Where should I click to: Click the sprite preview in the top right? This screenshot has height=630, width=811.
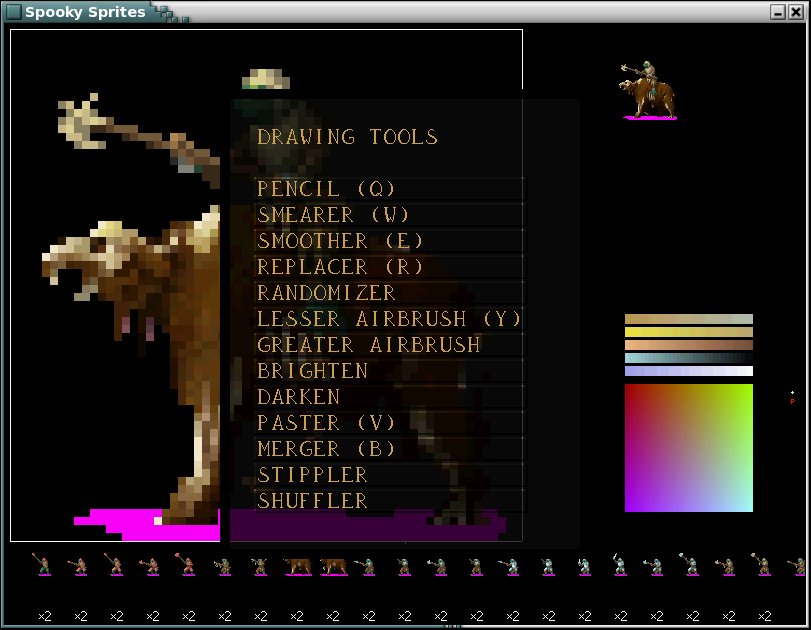648,91
